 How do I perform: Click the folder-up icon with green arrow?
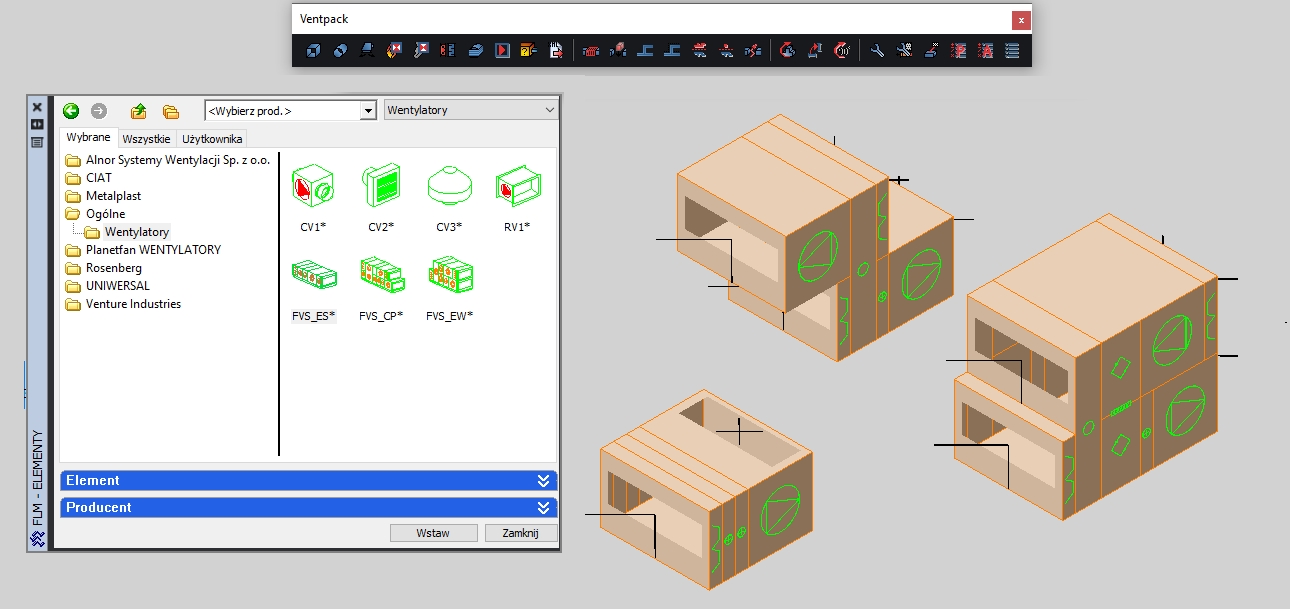[x=139, y=111]
